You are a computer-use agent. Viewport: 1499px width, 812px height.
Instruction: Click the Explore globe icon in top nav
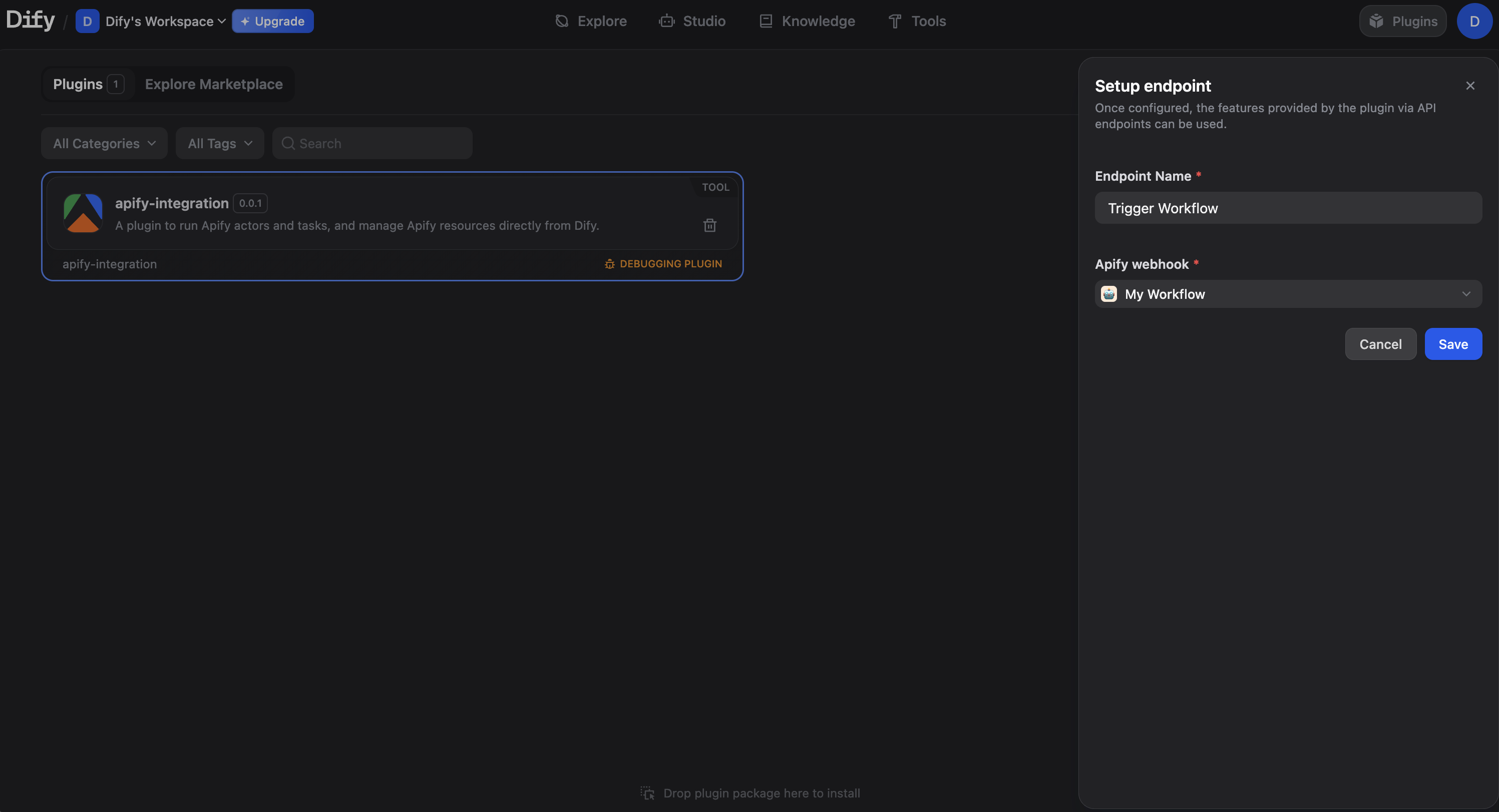click(x=562, y=21)
